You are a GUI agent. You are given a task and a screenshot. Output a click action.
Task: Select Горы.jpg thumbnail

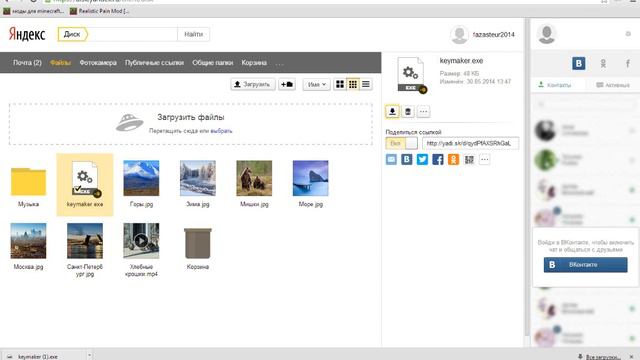(x=141, y=178)
